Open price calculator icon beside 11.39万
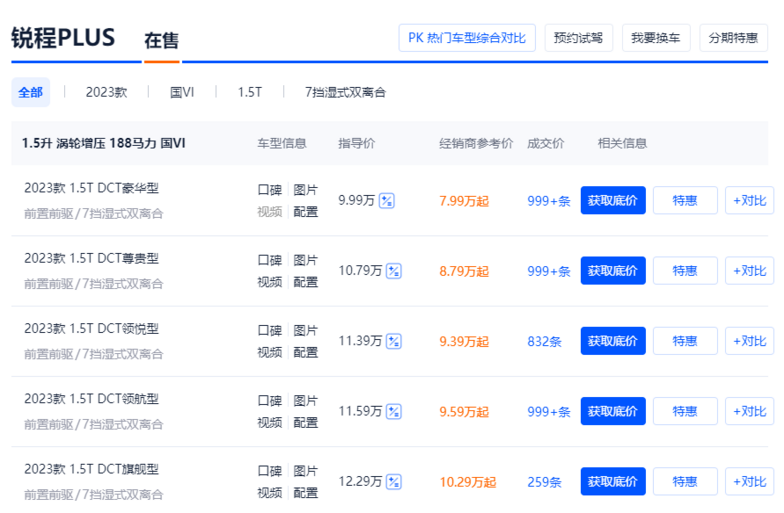Viewport: 784px width, 513px height. 394,342
